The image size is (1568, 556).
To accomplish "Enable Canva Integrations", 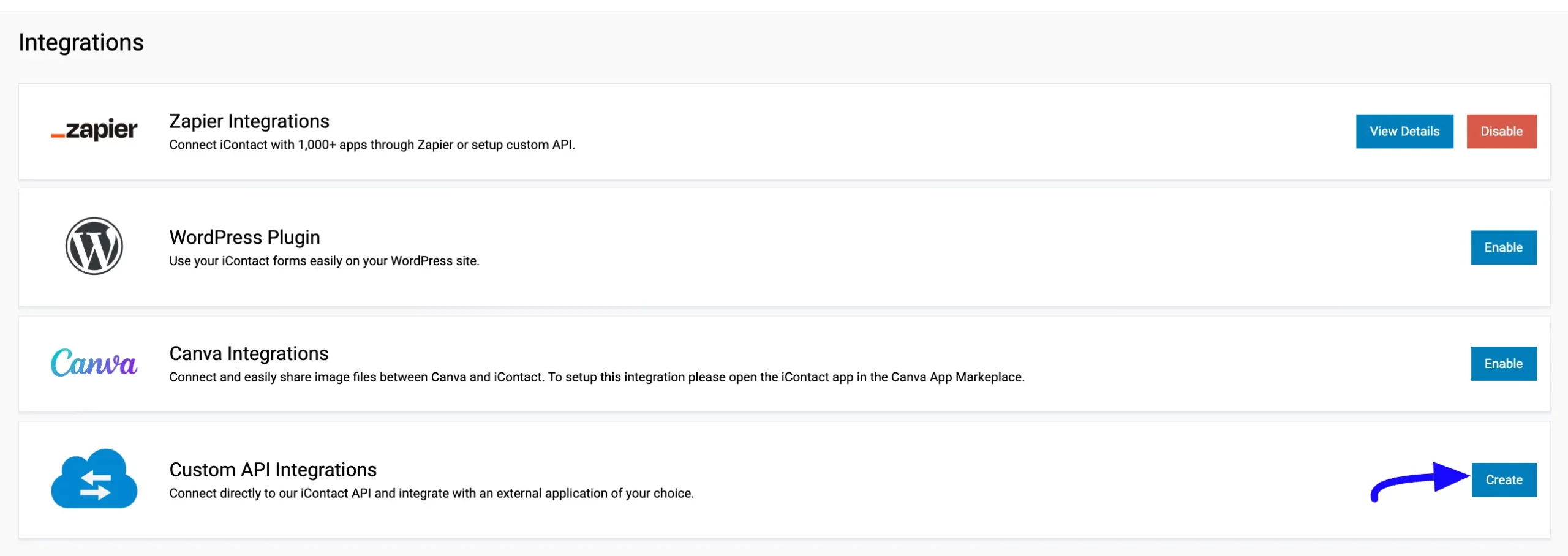I will [1504, 364].
